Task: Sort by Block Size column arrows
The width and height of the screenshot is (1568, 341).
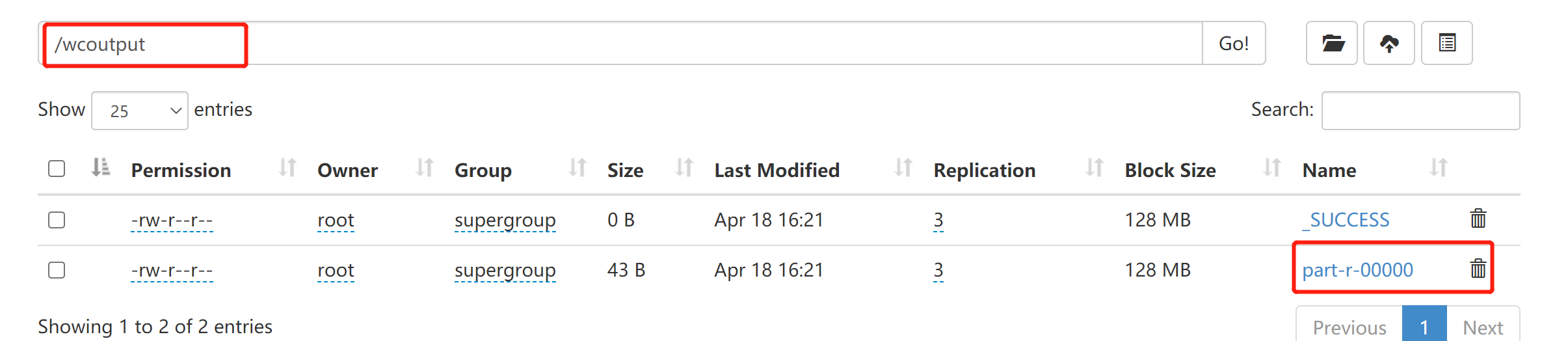Action: 1271,169
